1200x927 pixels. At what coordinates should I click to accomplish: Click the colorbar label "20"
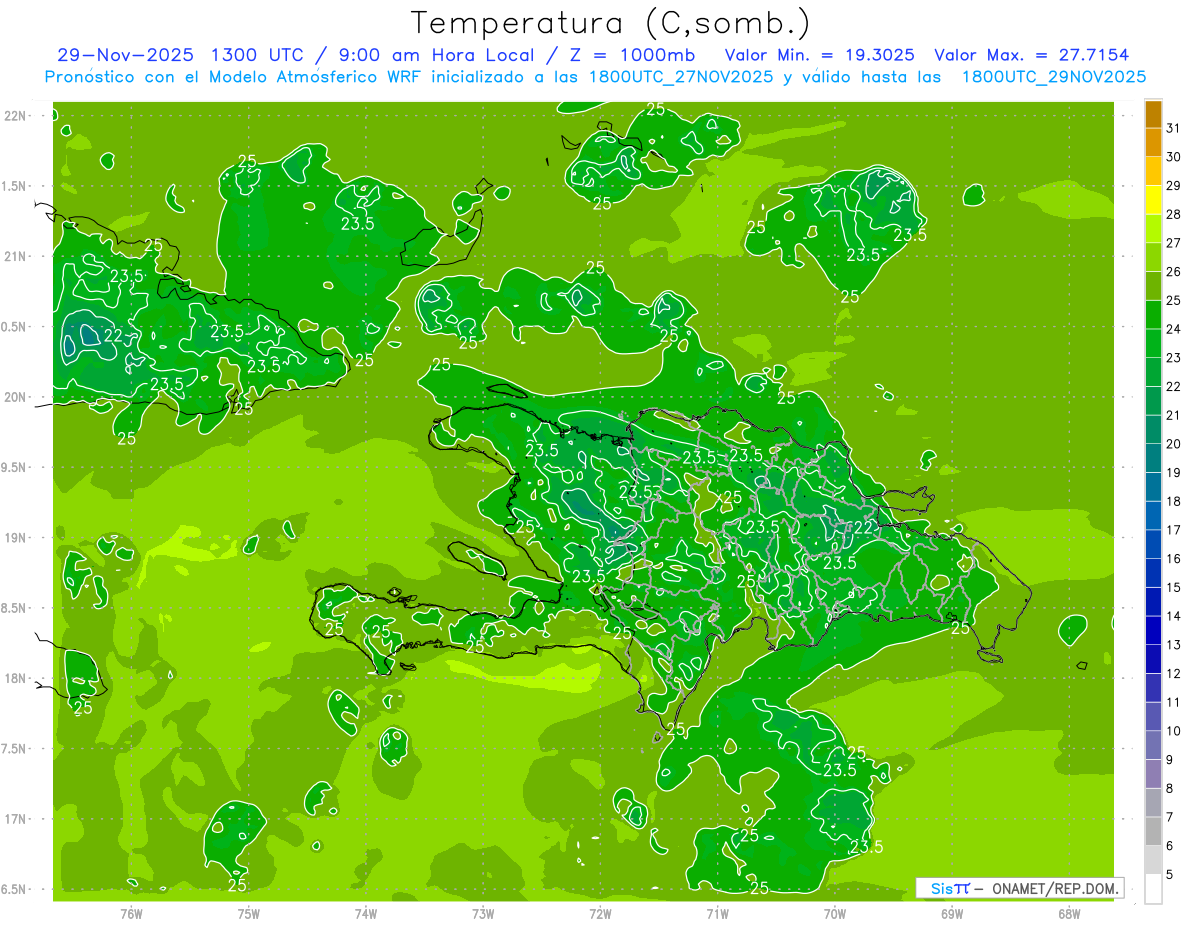click(1174, 444)
